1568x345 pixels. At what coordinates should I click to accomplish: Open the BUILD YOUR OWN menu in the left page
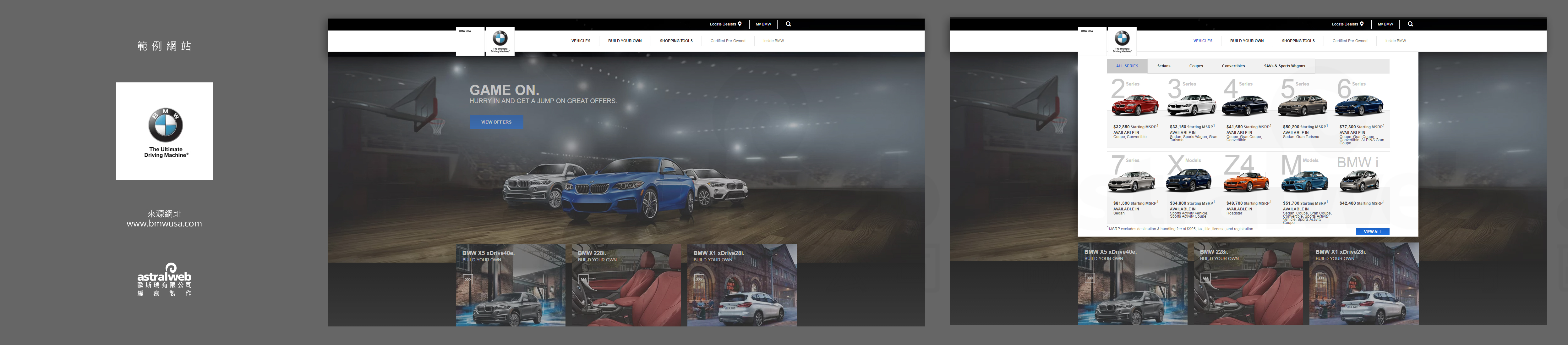[625, 41]
